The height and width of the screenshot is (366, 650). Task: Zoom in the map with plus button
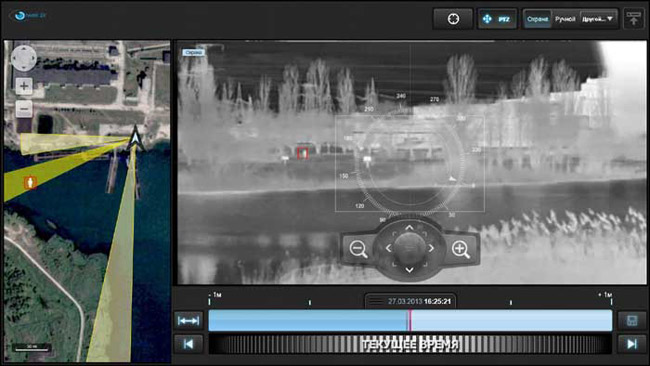click(24, 86)
